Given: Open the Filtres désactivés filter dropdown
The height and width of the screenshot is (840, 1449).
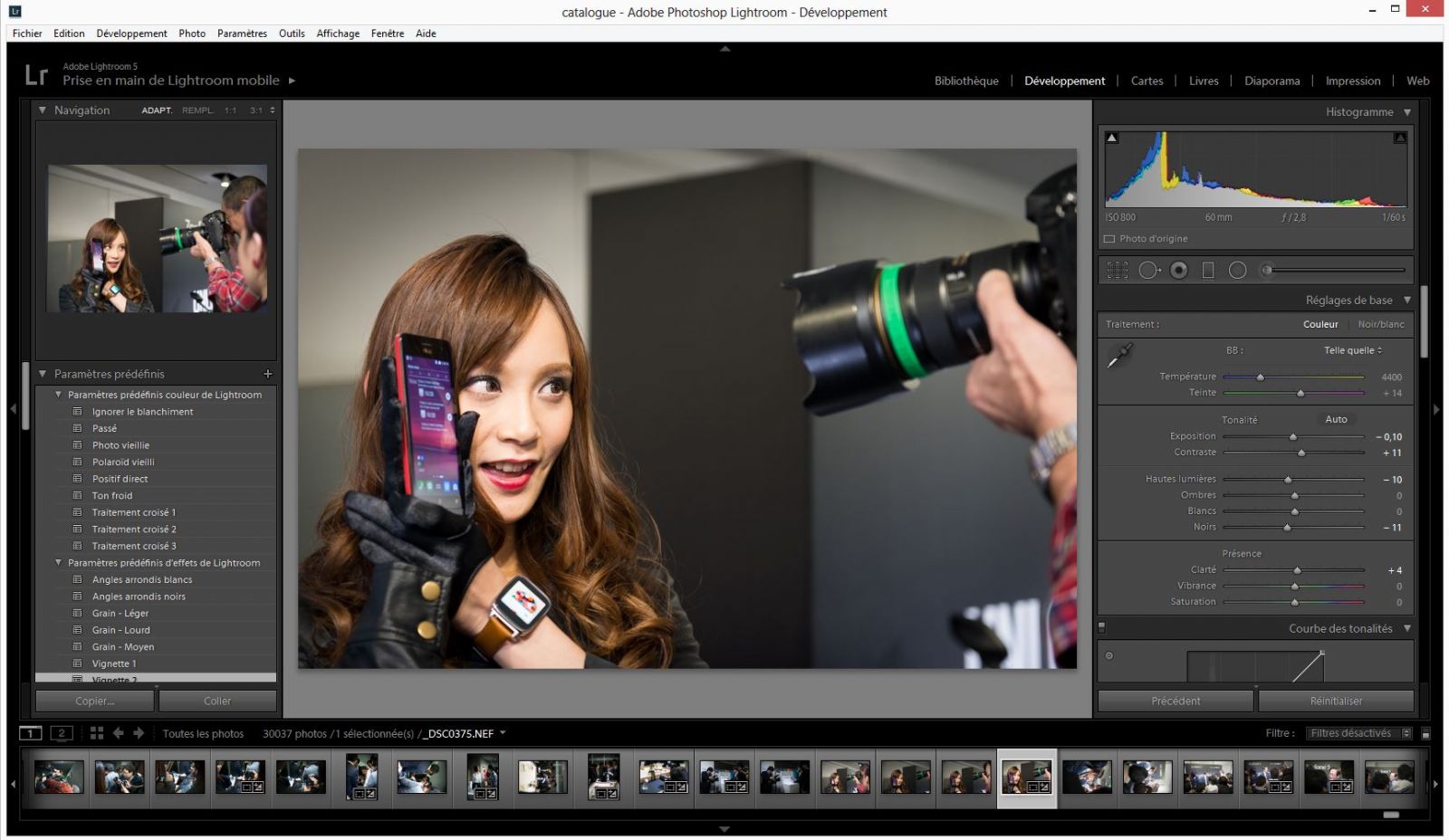Looking at the screenshot, I should (x=1359, y=733).
